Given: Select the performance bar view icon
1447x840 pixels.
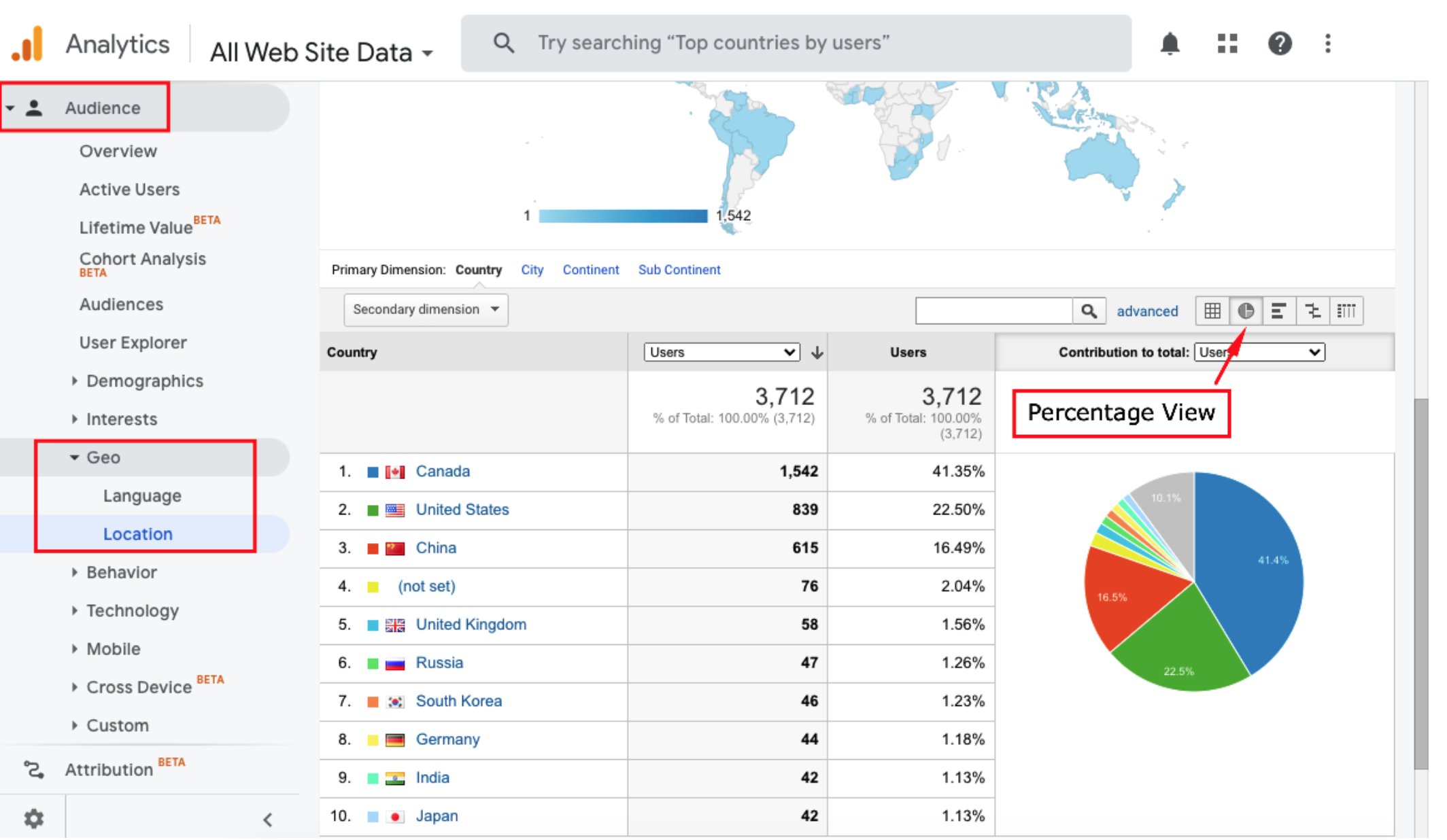Looking at the screenshot, I should coord(1279,311).
